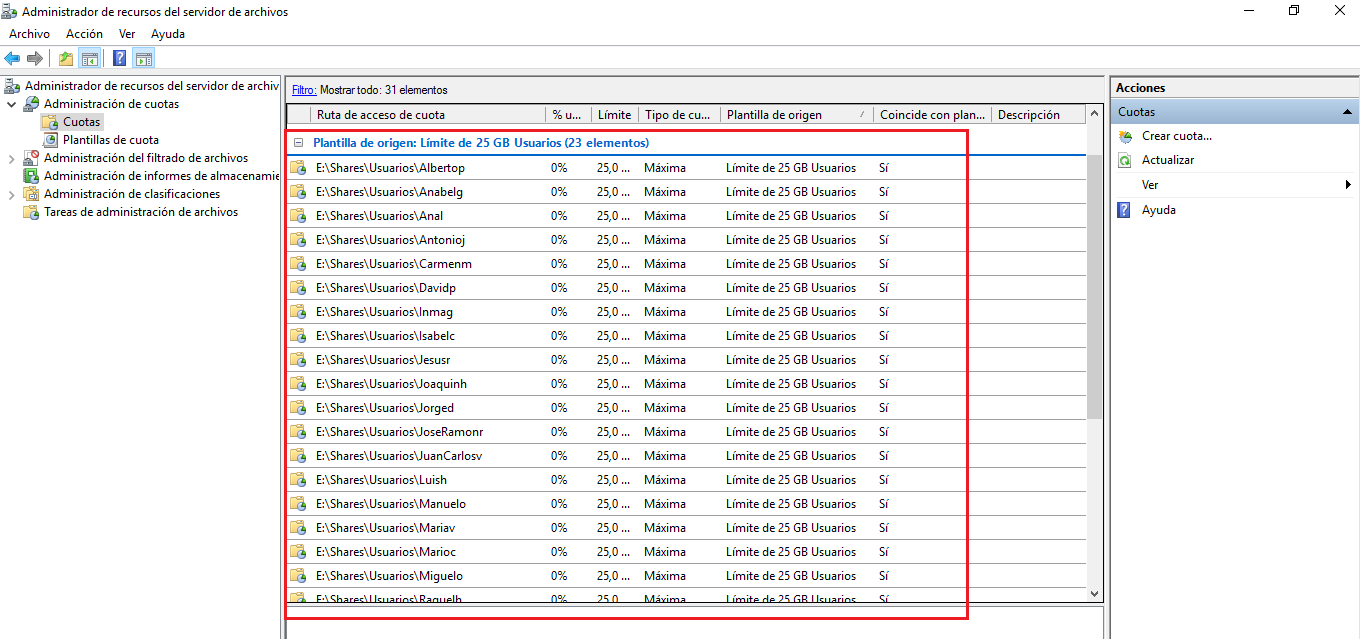Expand Administración del filtrado de archivos node
Image resolution: width=1360 pixels, height=639 pixels.
[12, 158]
